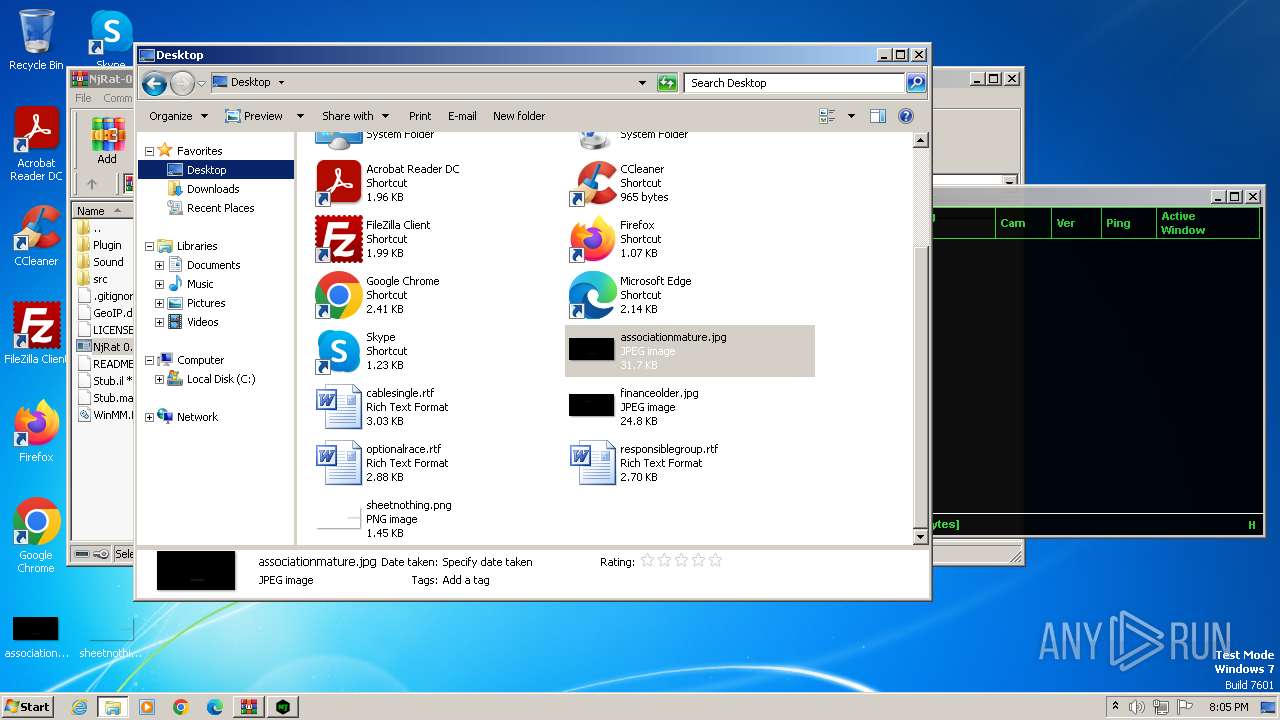
Task: Select associationmature.jpg in Explorer list
Action: coord(690,351)
